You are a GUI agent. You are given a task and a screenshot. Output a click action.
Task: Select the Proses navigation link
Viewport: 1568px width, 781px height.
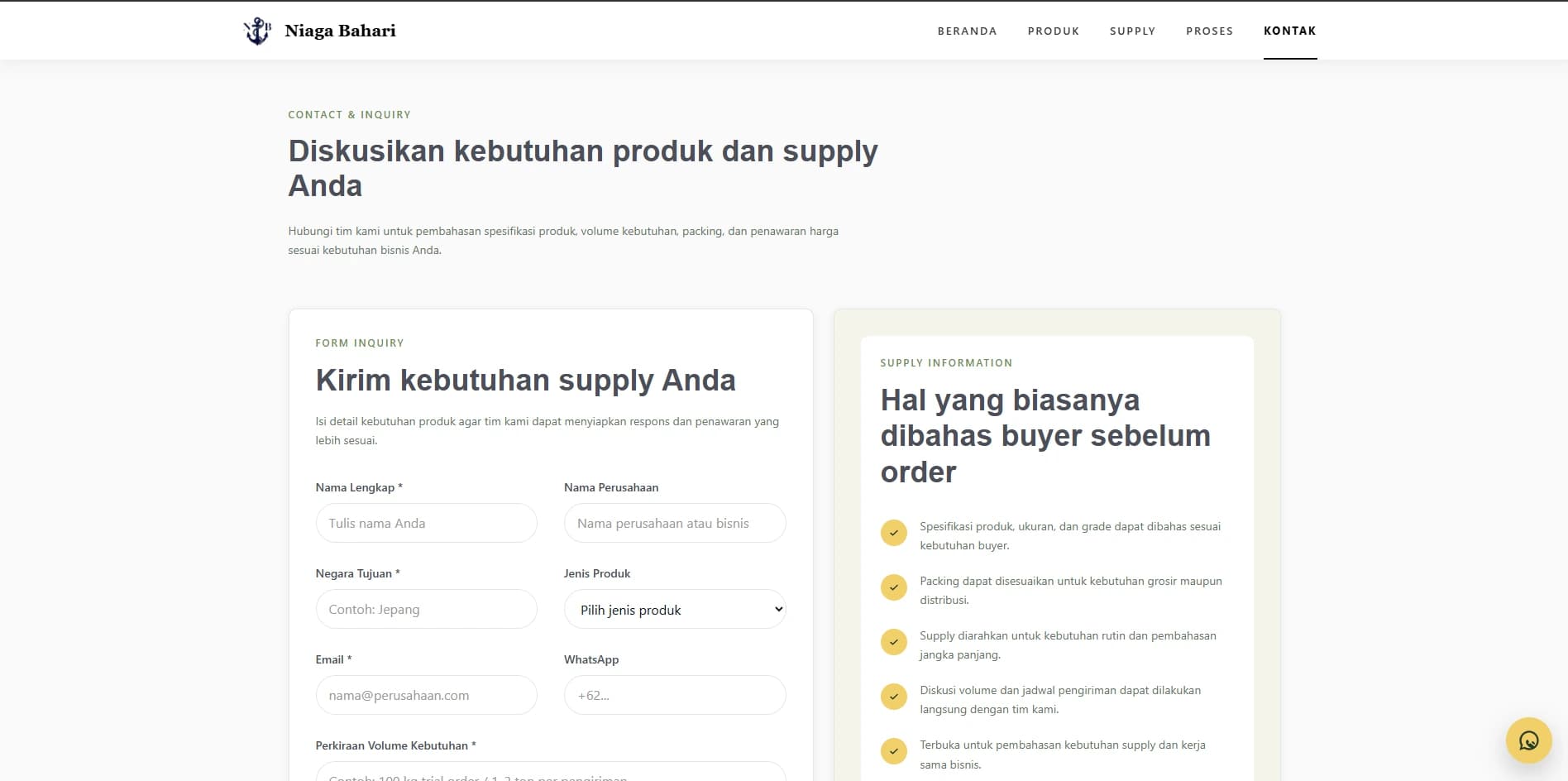1209,31
